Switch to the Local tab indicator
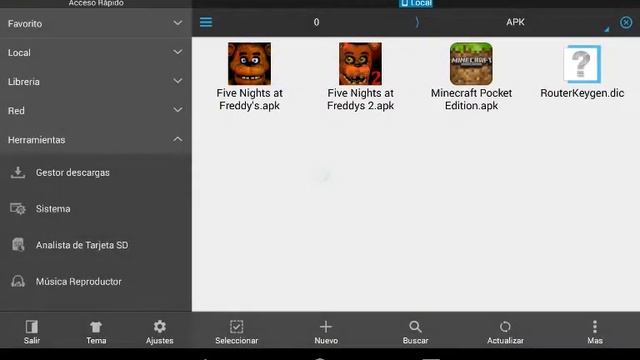 [x=416, y=3]
